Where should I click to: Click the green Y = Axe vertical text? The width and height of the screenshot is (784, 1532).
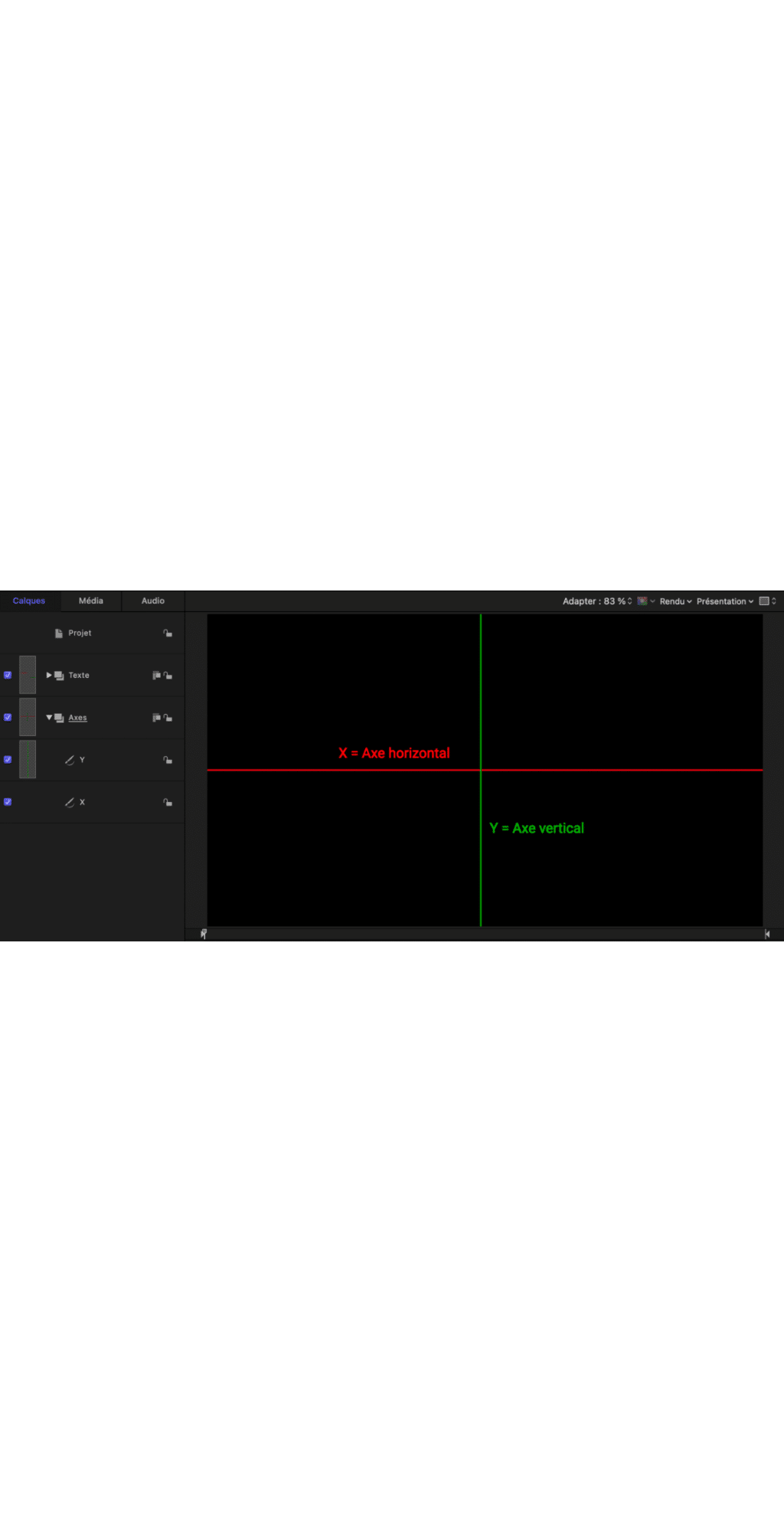click(537, 828)
